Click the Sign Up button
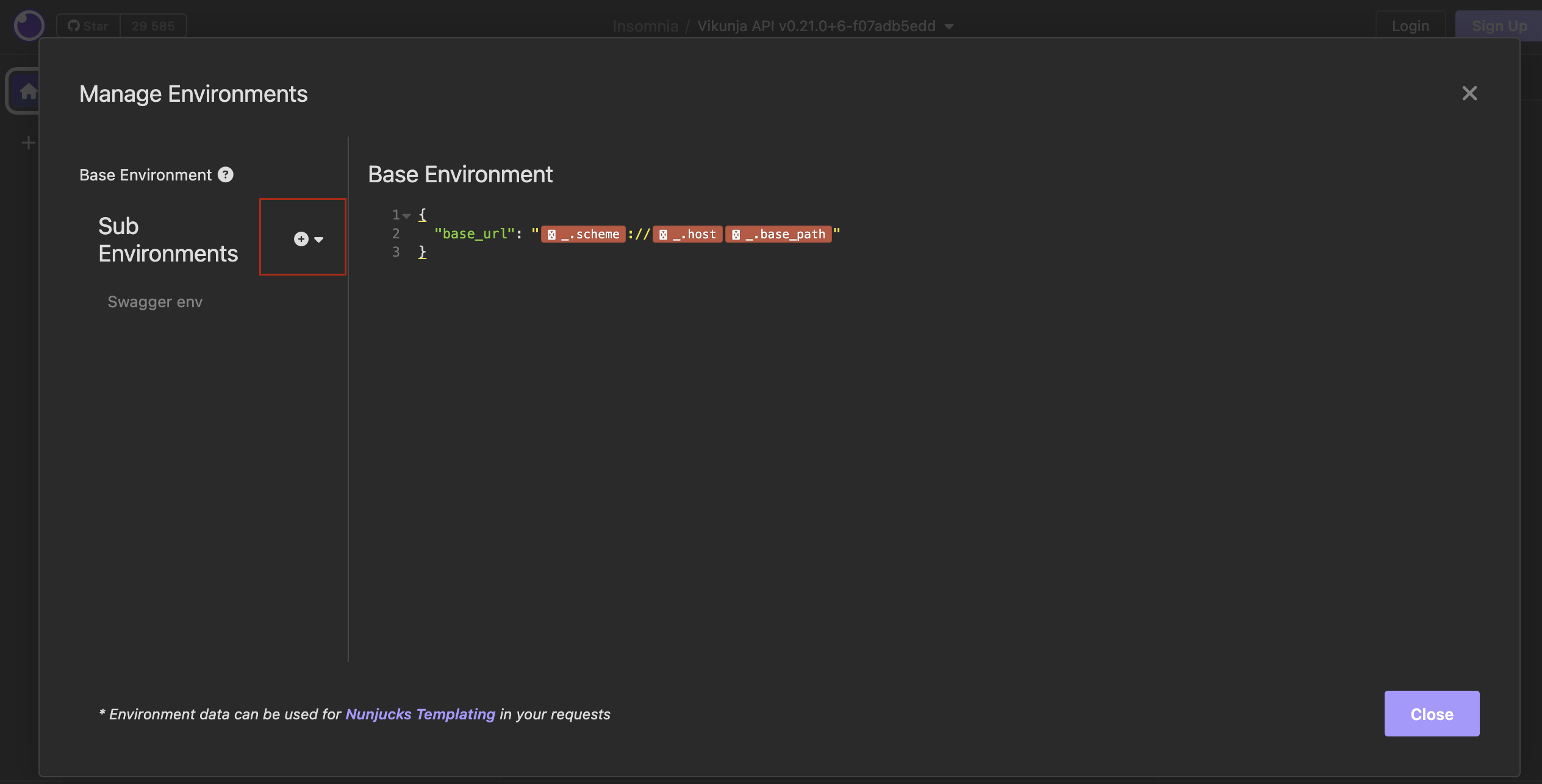 tap(1499, 26)
